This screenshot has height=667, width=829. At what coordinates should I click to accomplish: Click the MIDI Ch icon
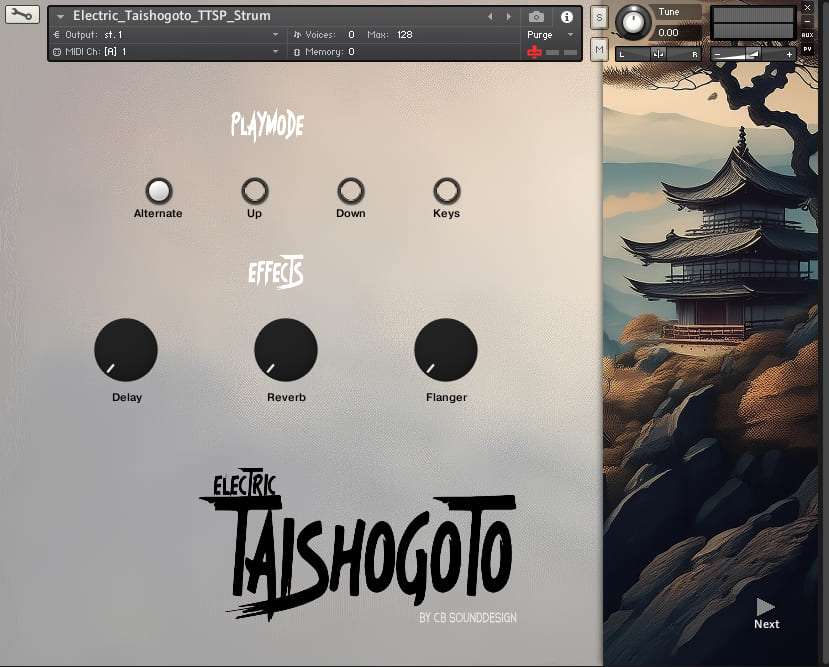[57, 52]
